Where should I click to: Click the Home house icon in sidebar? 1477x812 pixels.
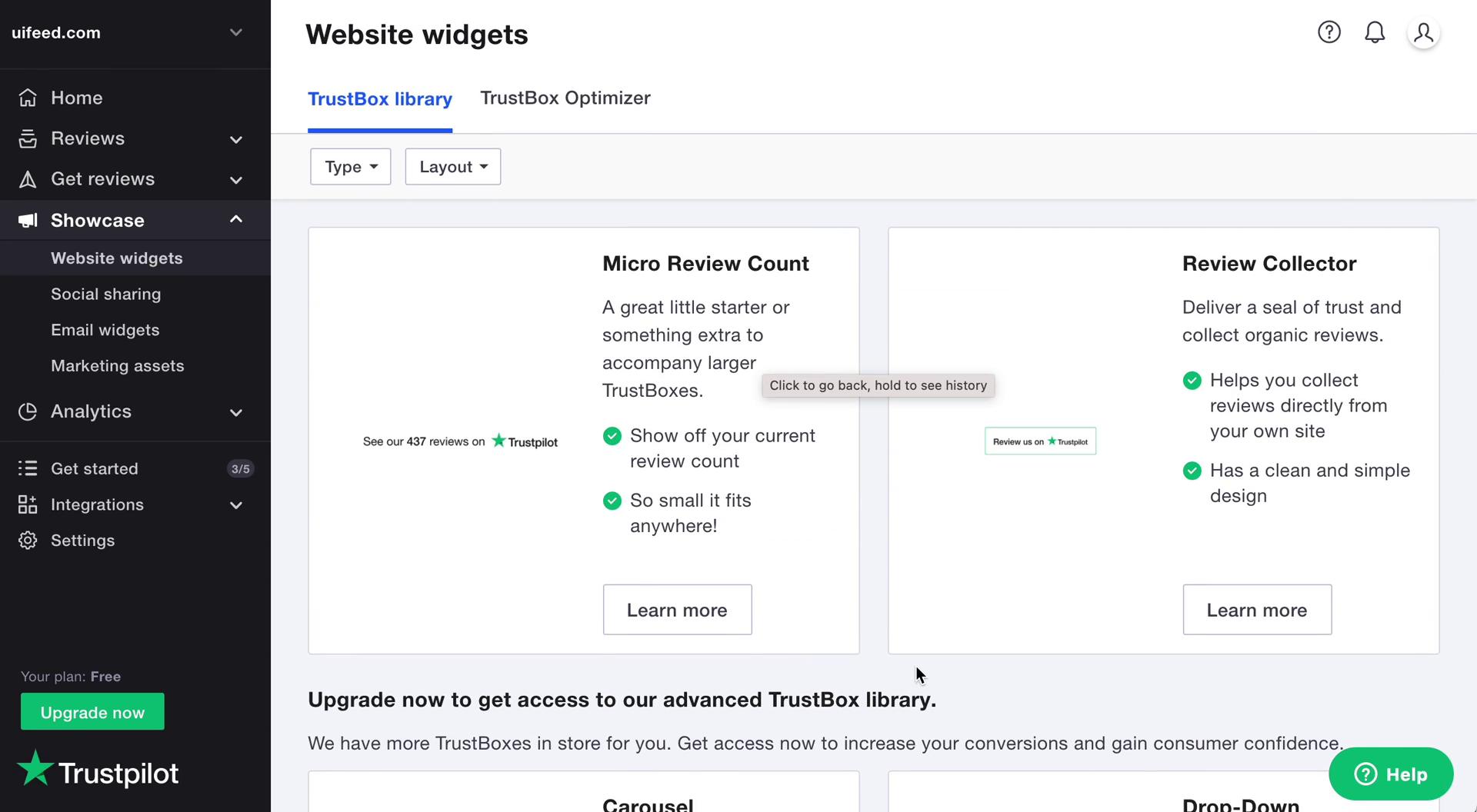point(28,98)
